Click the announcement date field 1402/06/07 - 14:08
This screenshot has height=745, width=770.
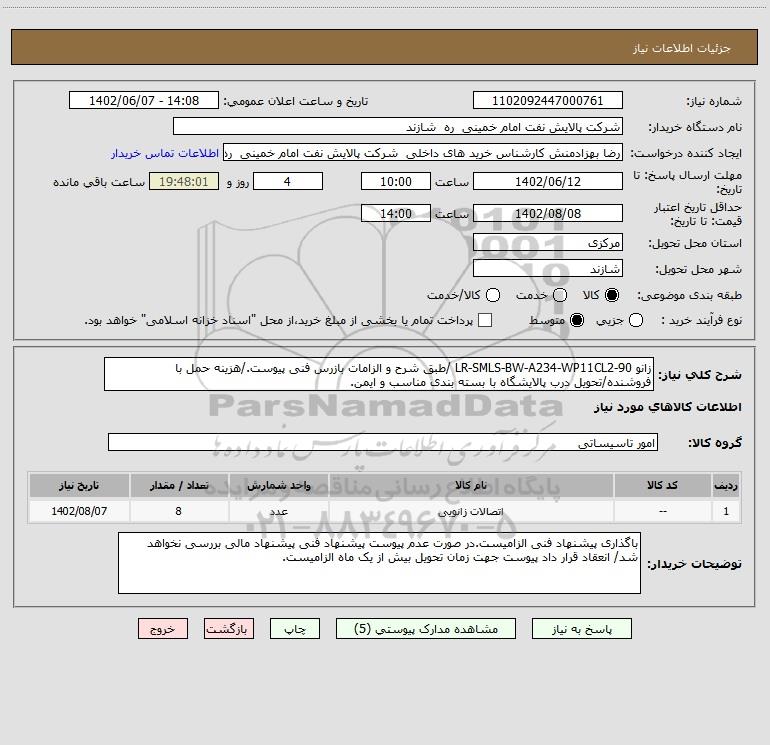pos(144,101)
